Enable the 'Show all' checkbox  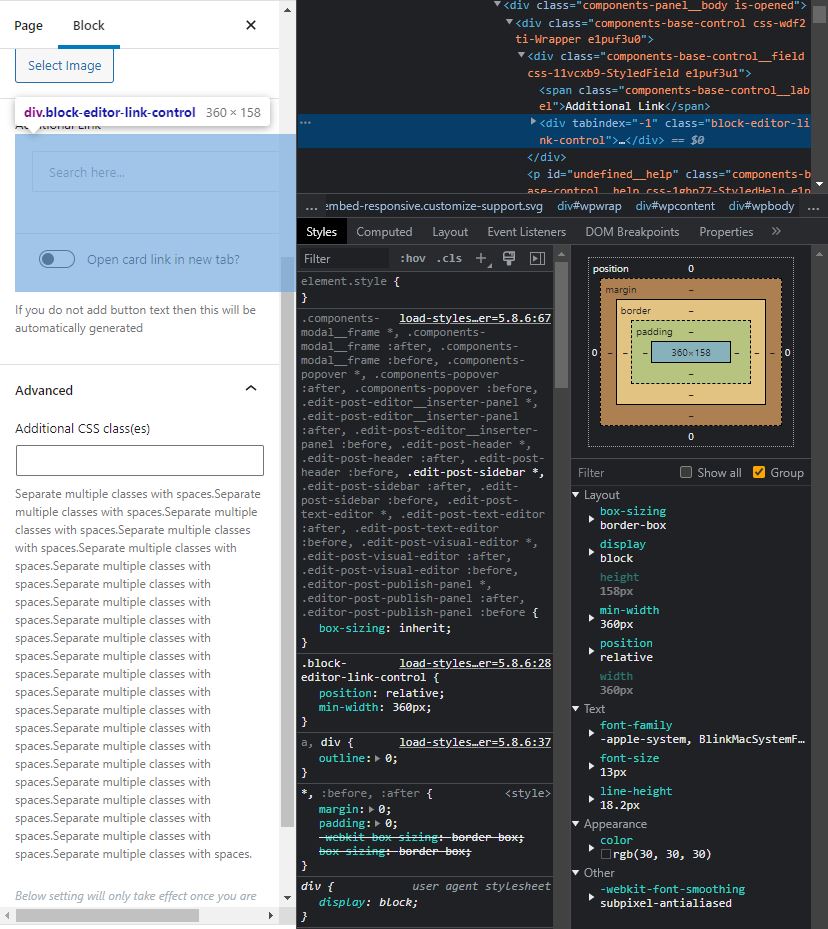click(688, 472)
